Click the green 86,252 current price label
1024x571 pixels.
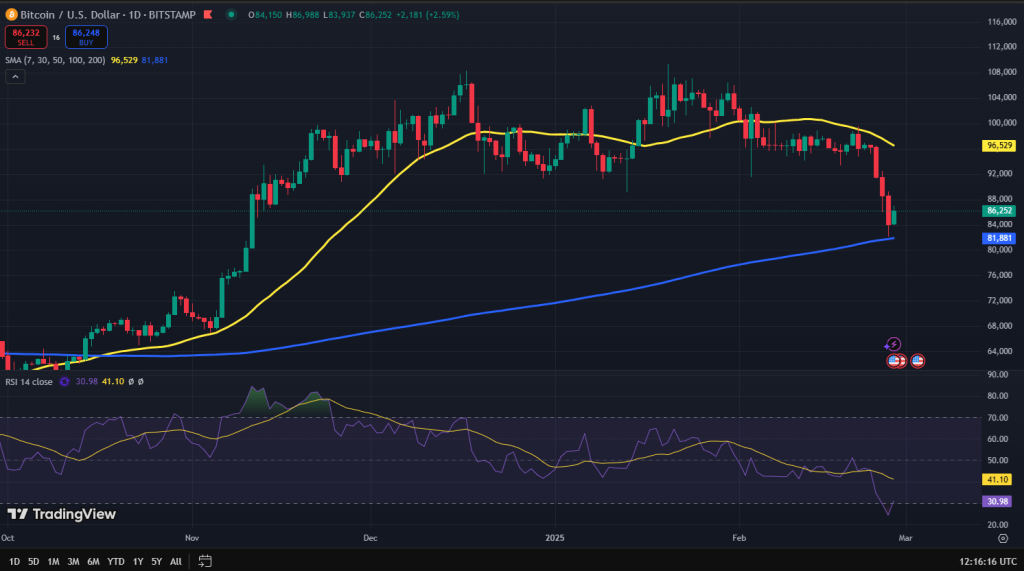999,210
